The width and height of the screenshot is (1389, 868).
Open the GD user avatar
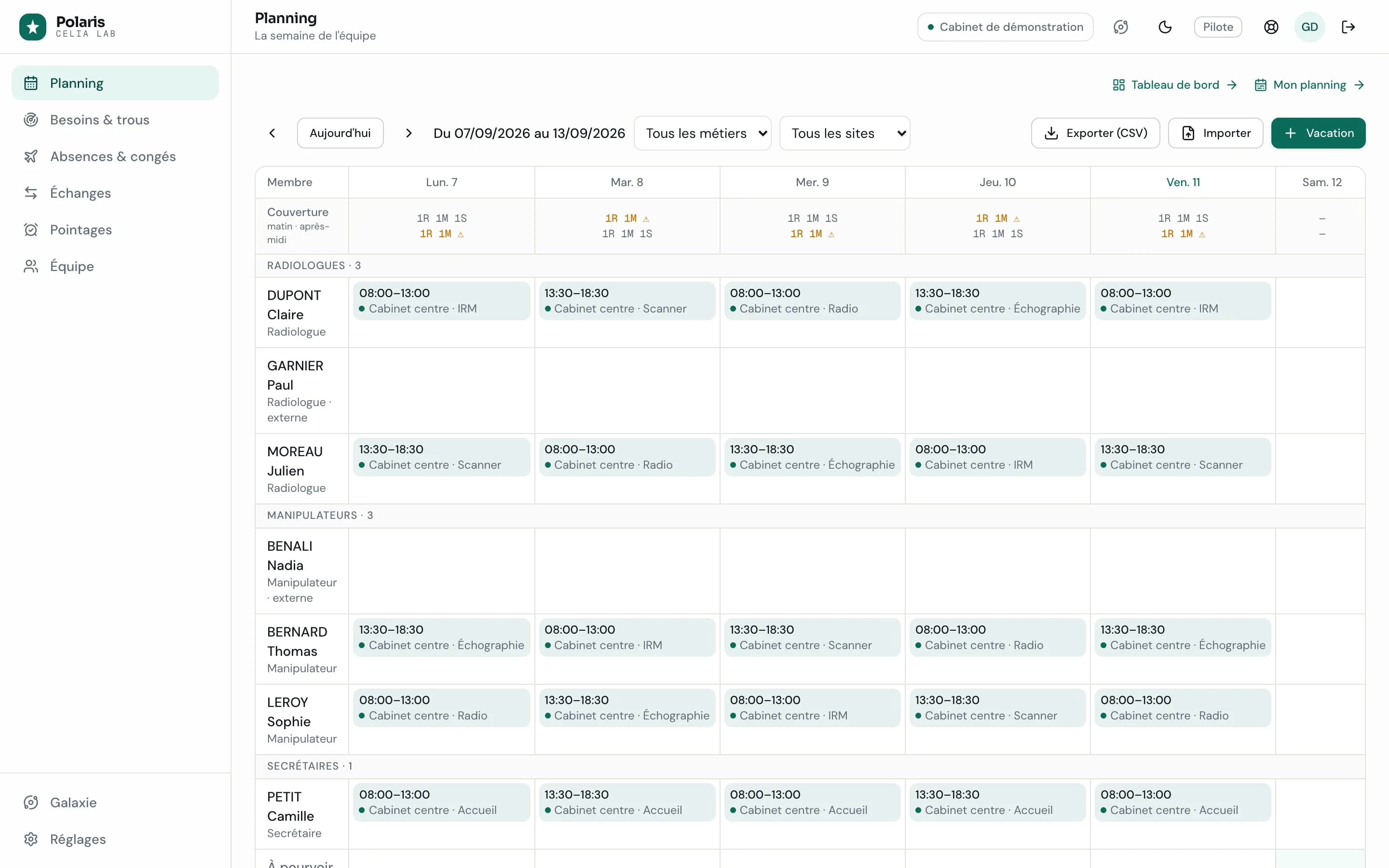tap(1309, 27)
